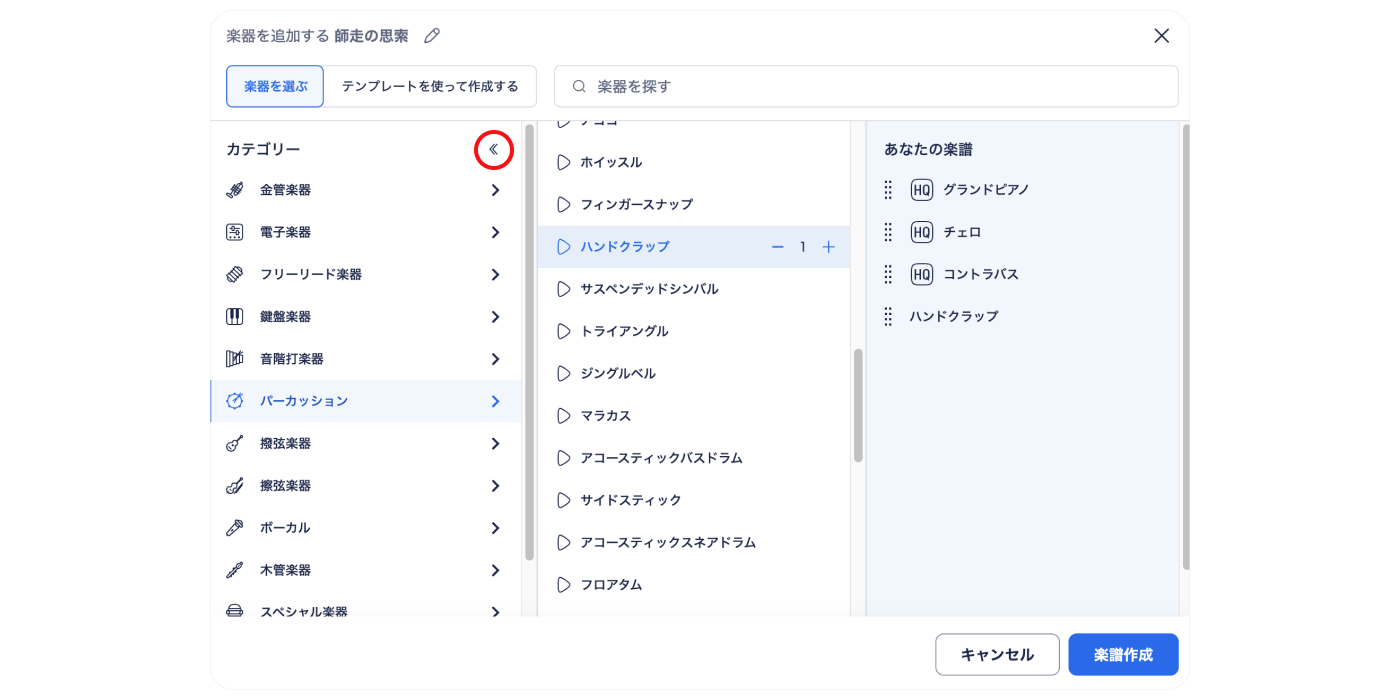
Task: Open テンプレートを使って作成する tab
Action: [430, 86]
